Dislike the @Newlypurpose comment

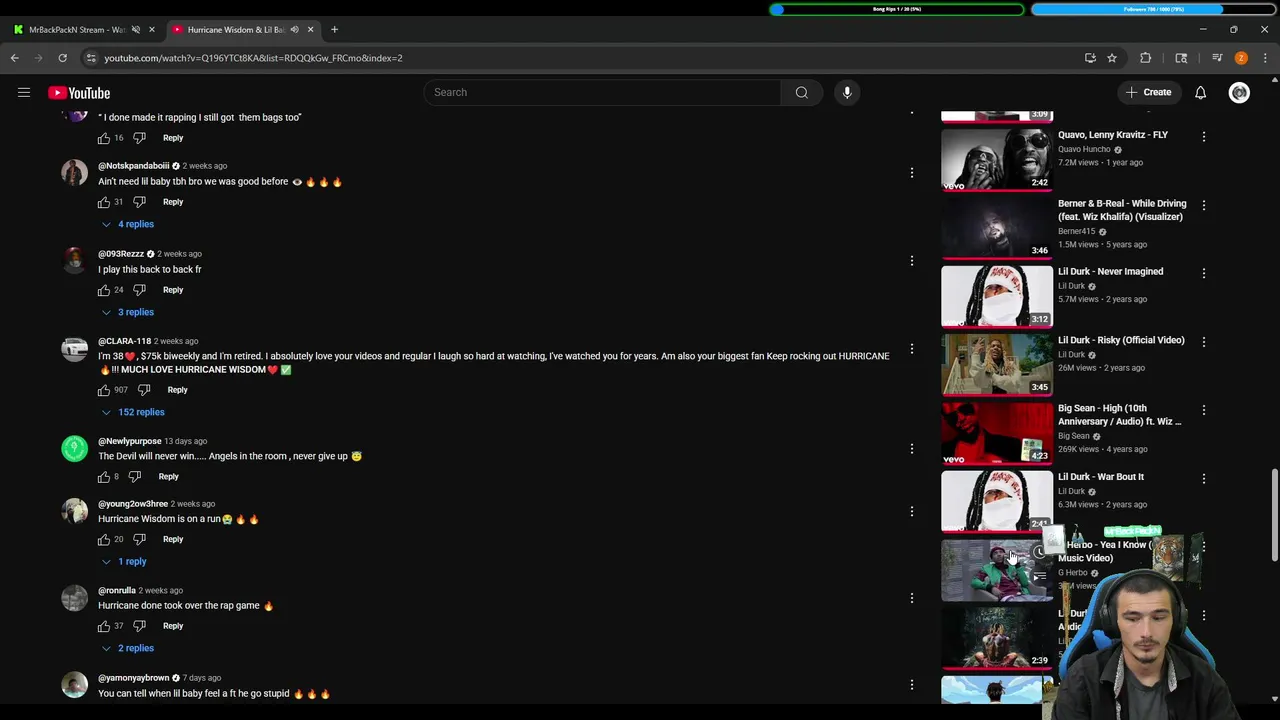[135, 477]
